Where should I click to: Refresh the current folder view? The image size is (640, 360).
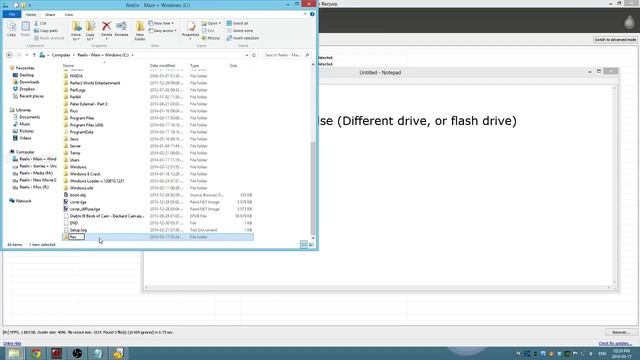point(254,55)
